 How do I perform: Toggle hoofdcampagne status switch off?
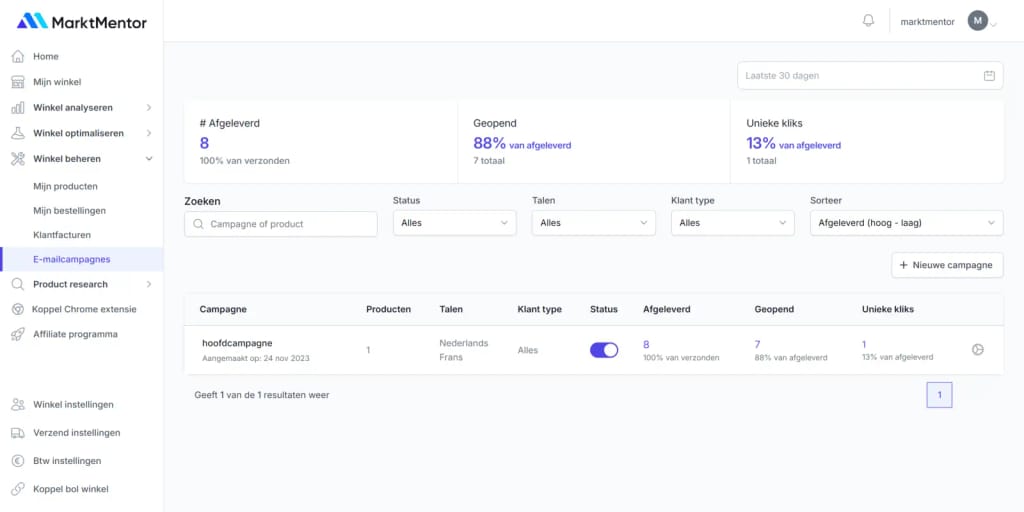(x=604, y=350)
